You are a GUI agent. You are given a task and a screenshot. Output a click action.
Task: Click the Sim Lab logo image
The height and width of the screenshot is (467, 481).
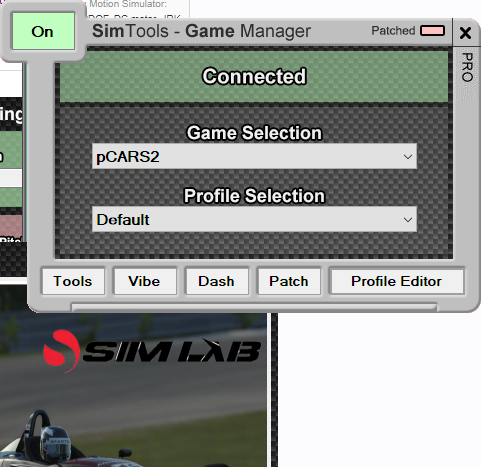(152, 351)
